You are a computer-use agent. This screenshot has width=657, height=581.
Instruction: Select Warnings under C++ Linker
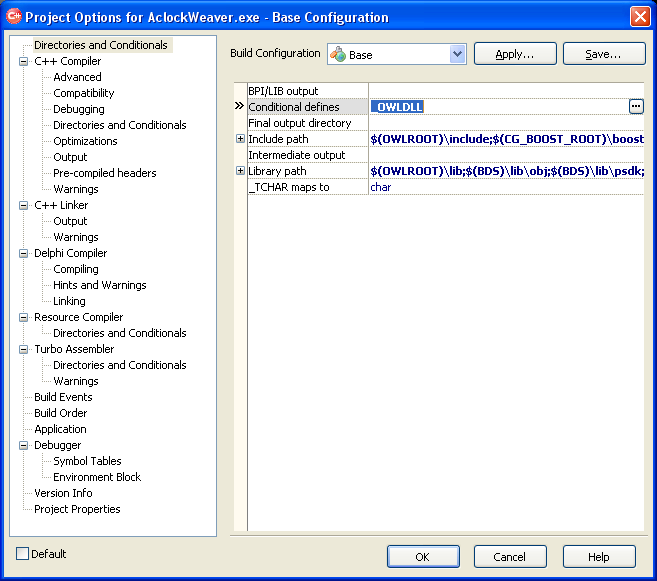(x=76, y=237)
